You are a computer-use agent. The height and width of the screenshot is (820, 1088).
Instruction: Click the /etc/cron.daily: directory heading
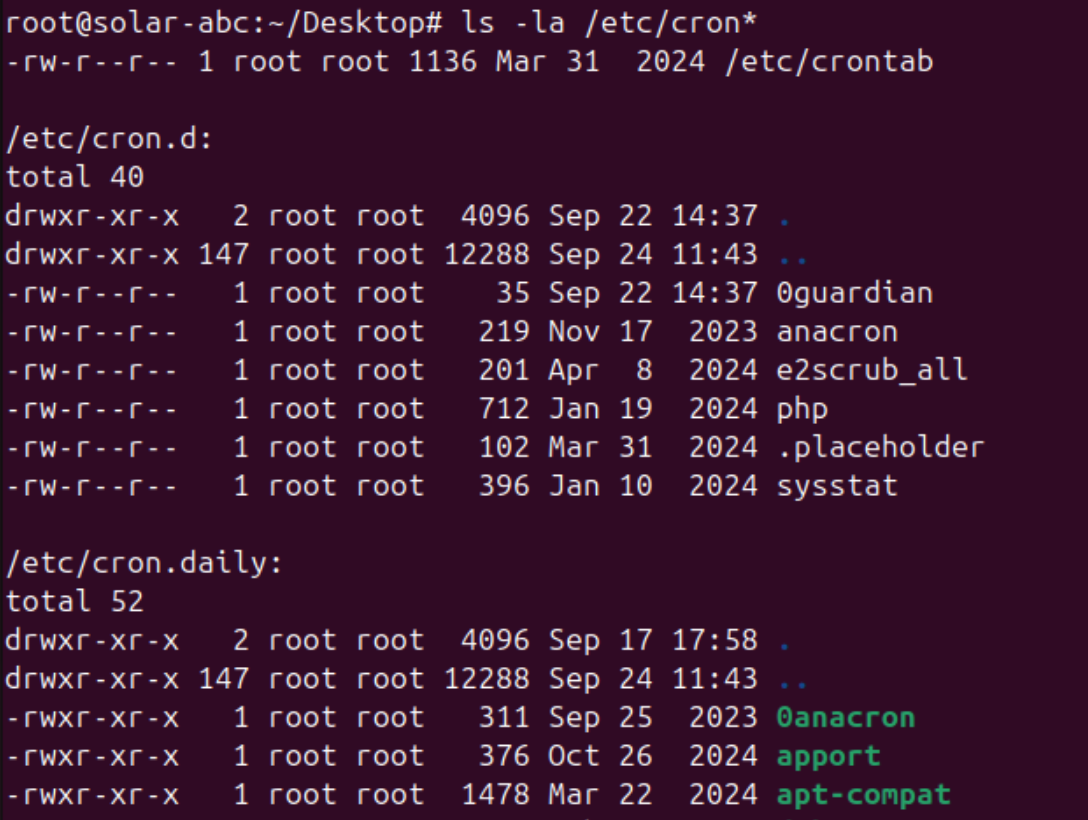pos(144,563)
